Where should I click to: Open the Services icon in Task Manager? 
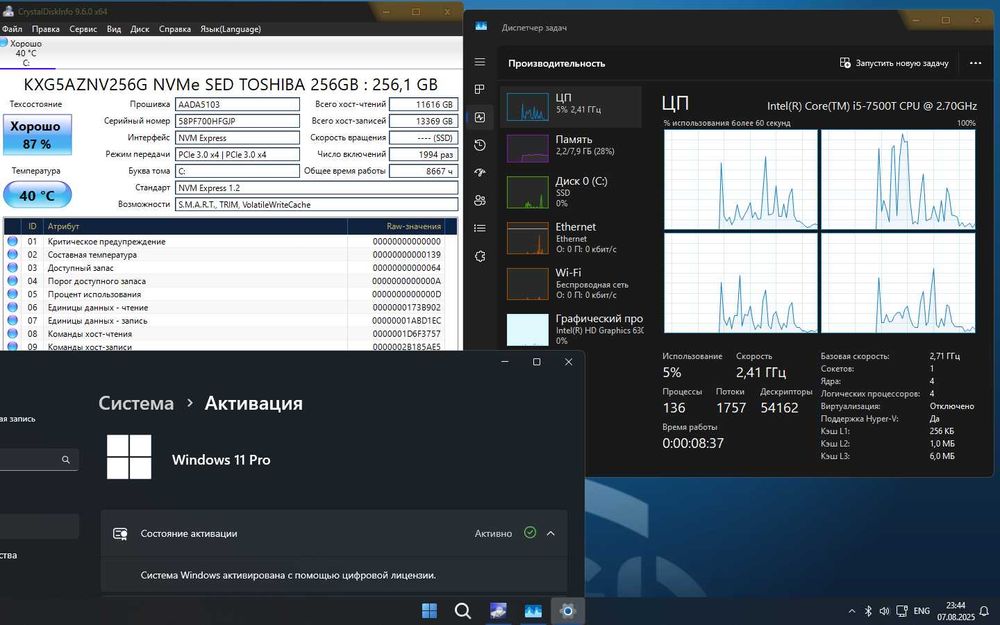[480, 256]
